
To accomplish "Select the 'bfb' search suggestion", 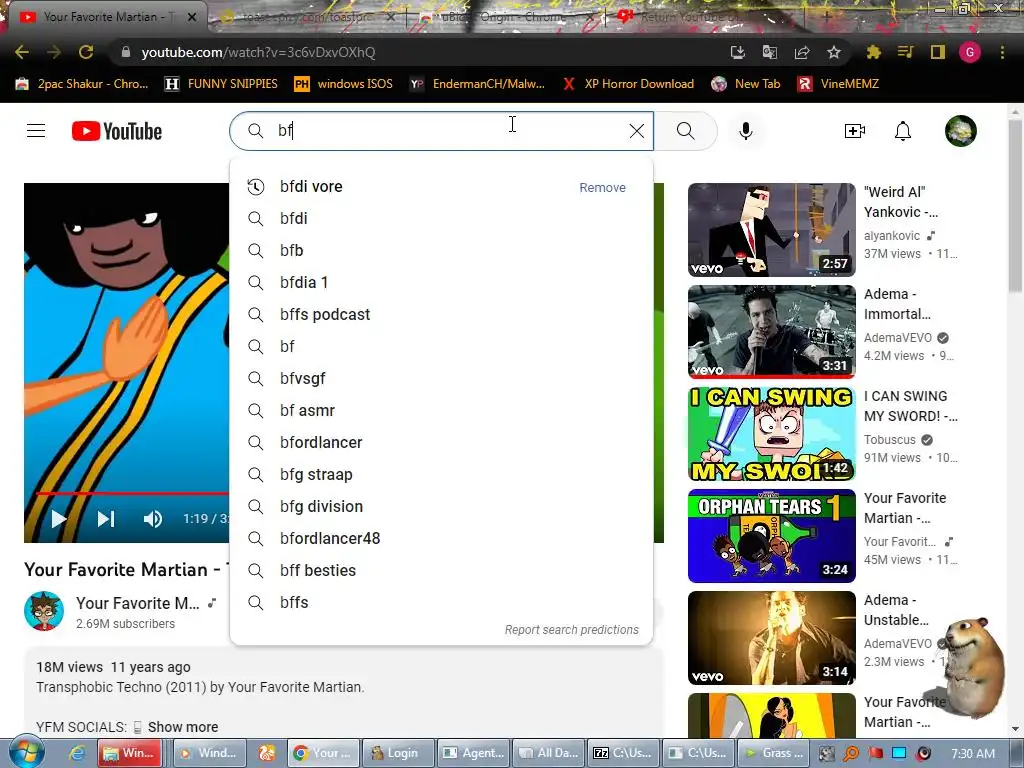I will coord(441,251).
